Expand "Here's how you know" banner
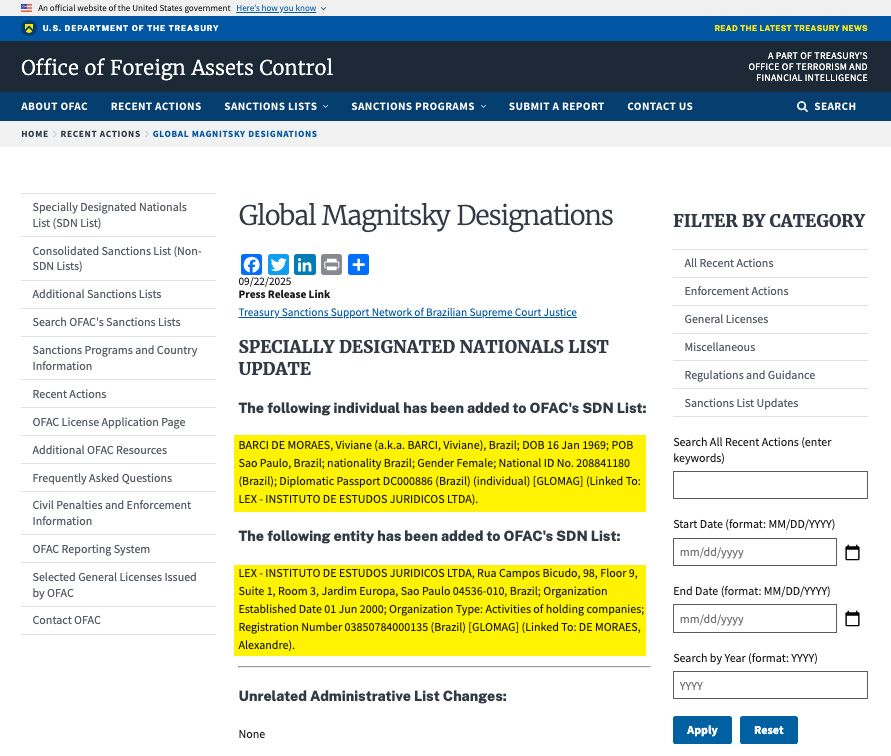The width and height of the screenshot is (891, 756). click(280, 8)
